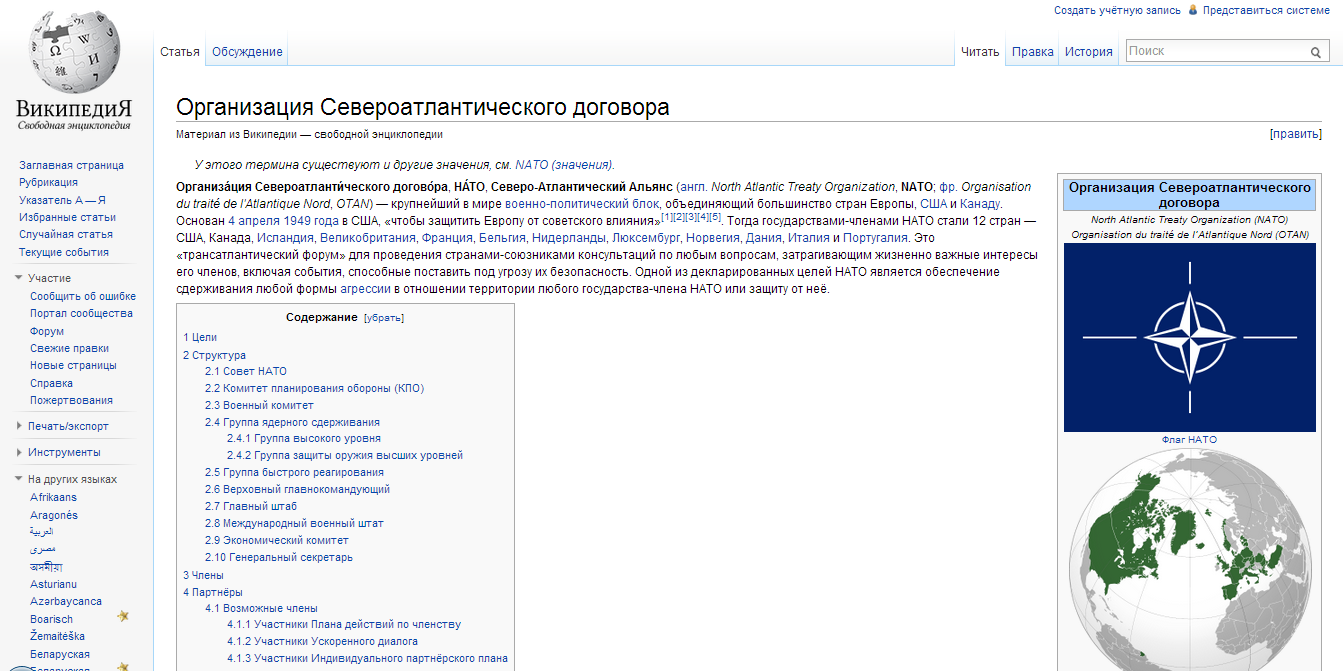This screenshot has height=671, width=1343.
Task: Open Справка sidebar link
Action: point(51,383)
